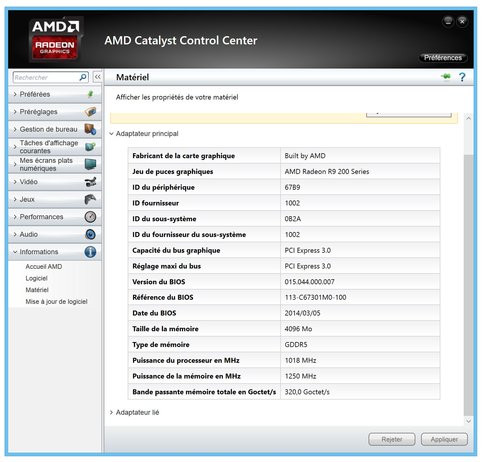Select the device ID '67B9'
Screen dimensions: 485x462
coord(292,187)
